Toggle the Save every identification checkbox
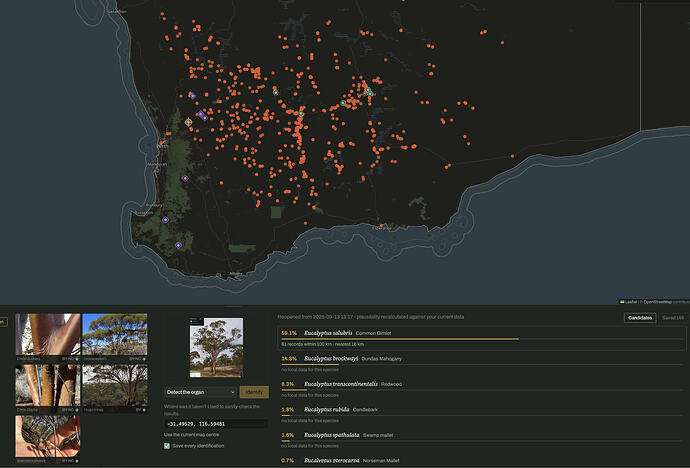The width and height of the screenshot is (690, 468). 167,446
